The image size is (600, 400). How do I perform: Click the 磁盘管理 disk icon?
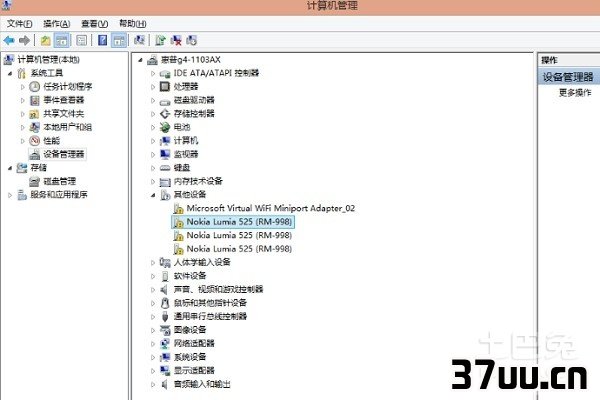click(x=34, y=181)
